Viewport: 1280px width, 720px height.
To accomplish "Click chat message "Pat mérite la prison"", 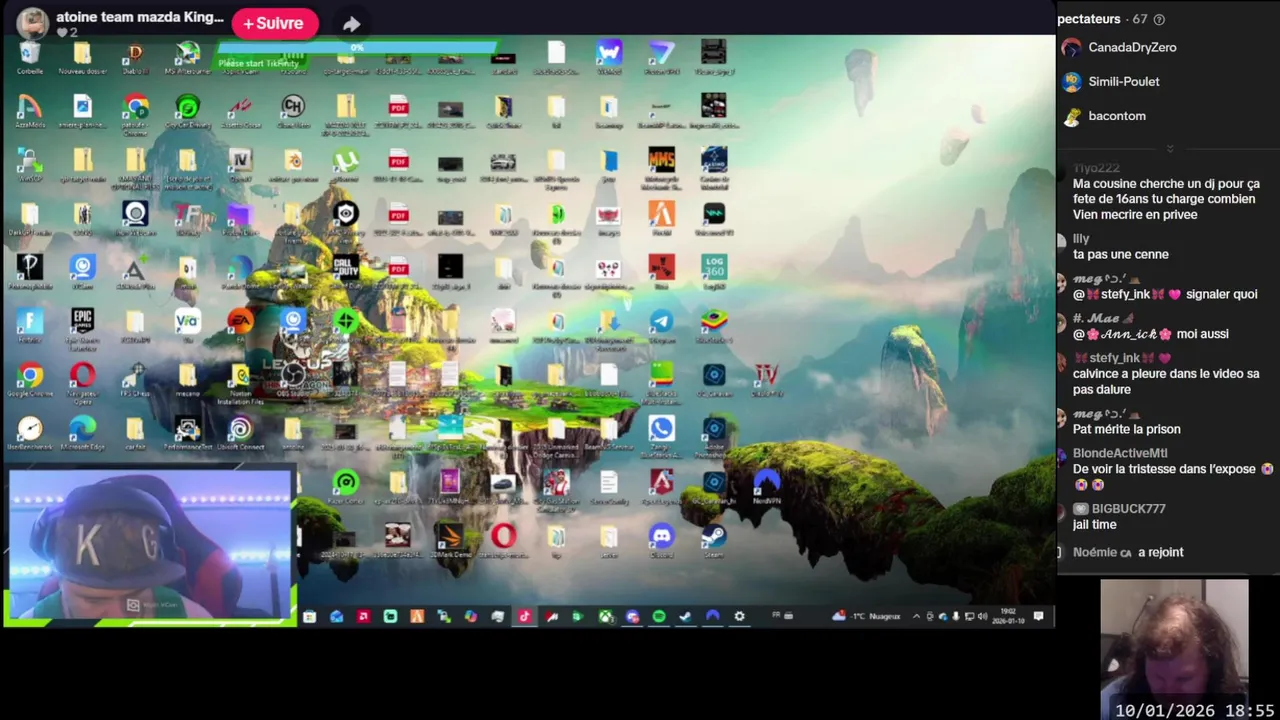I will point(1127,429).
